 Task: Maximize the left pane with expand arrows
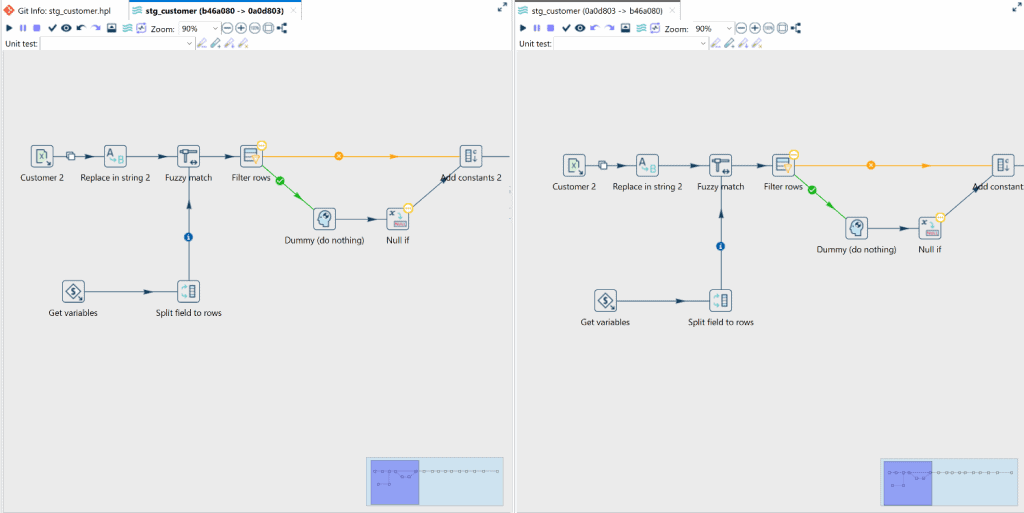502,7
